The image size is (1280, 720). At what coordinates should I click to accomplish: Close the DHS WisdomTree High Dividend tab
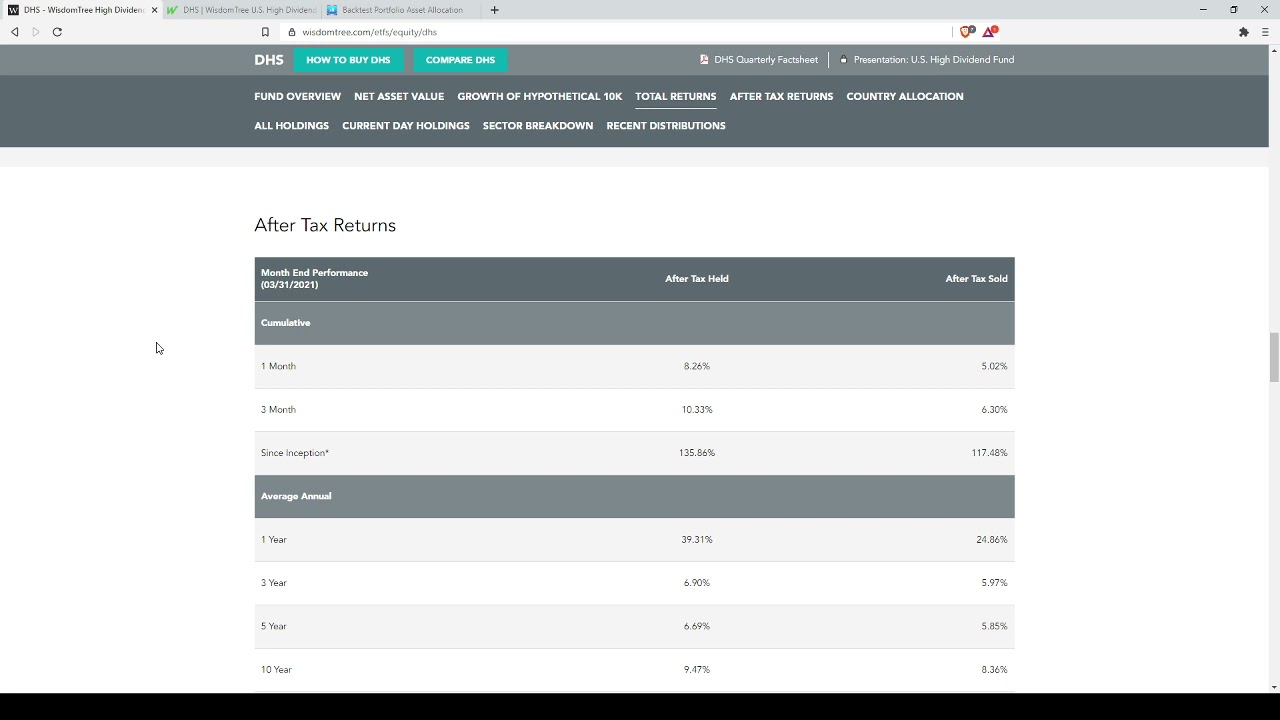click(154, 10)
